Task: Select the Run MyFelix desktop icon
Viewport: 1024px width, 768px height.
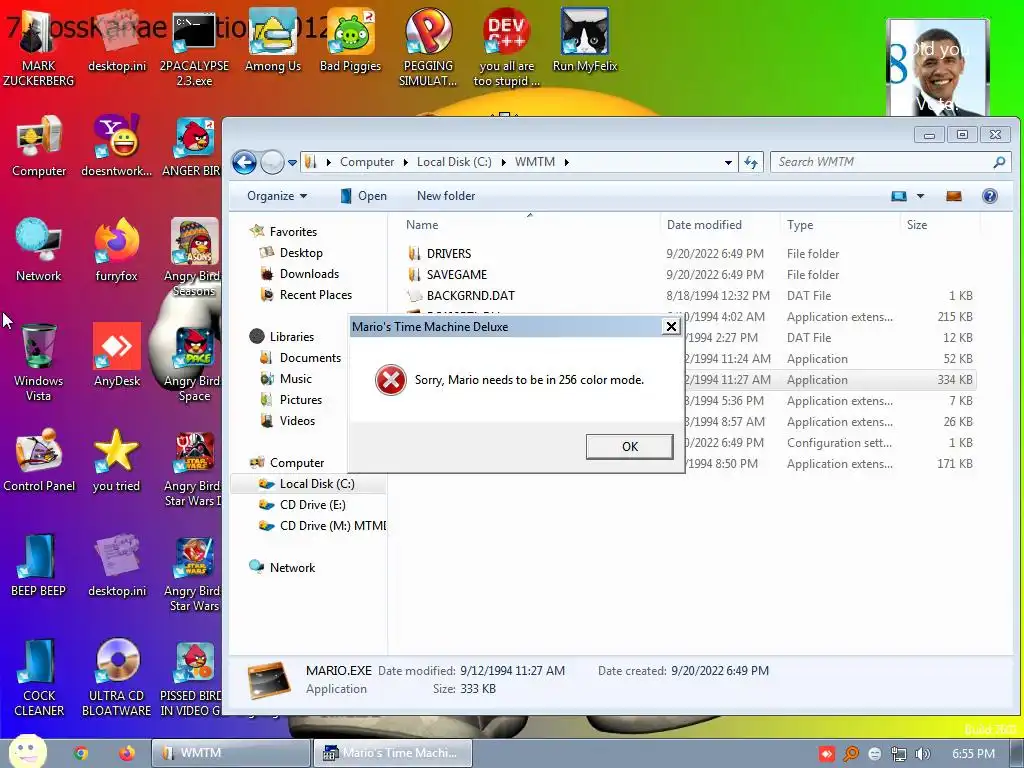Action: pos(584,41)
